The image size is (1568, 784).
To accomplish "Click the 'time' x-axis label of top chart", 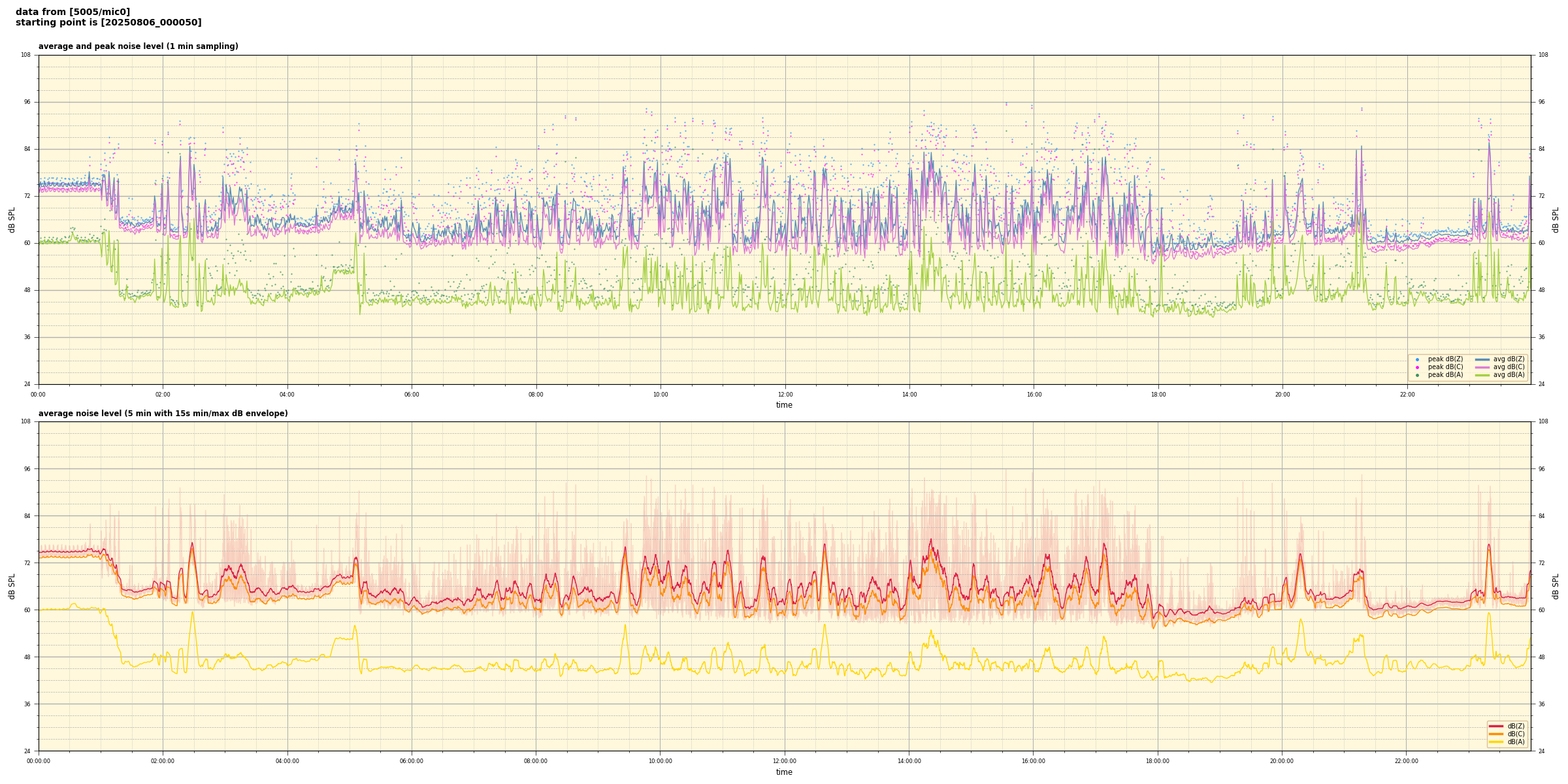I will tap(784, 405).
